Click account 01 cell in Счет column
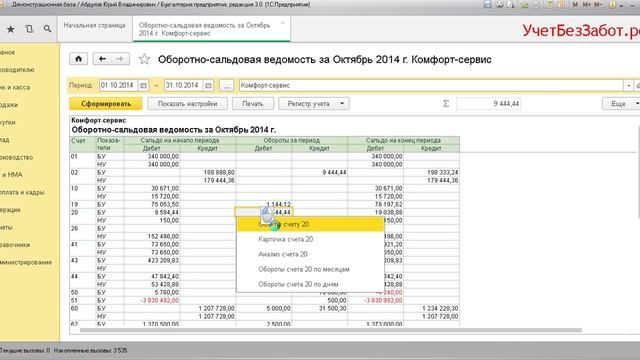The image size is (640, 360). [83, 156]
